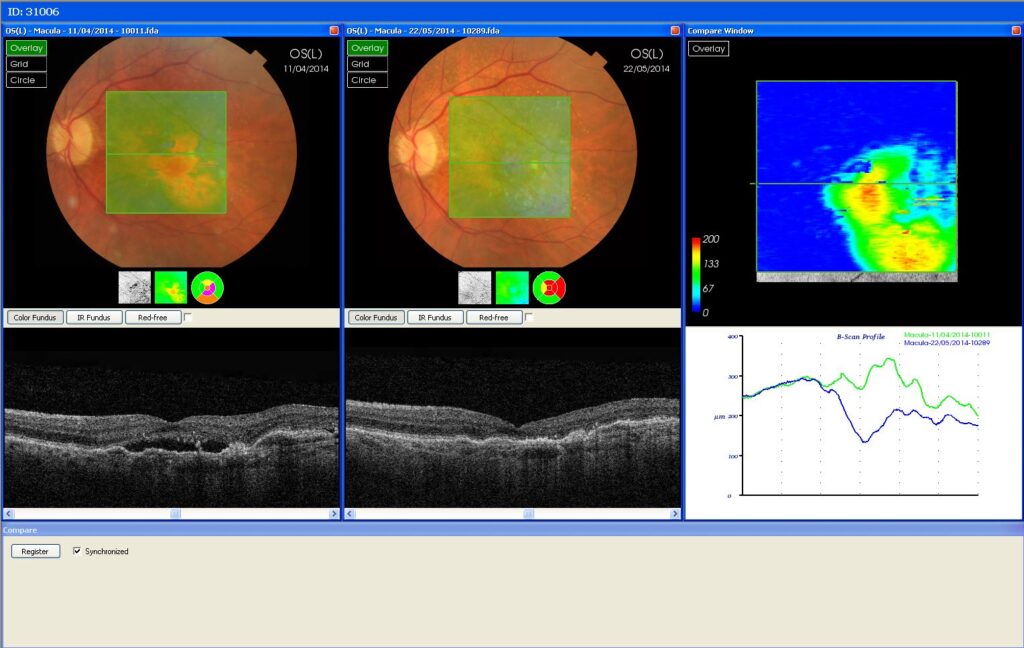
Task: Close the Compare Window
Action: coord(1016,31)
